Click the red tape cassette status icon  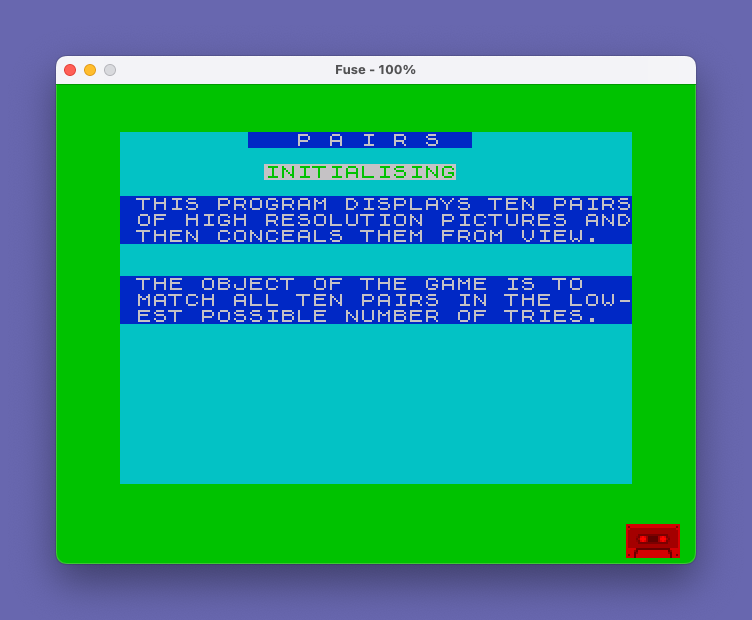coord(653,541)
